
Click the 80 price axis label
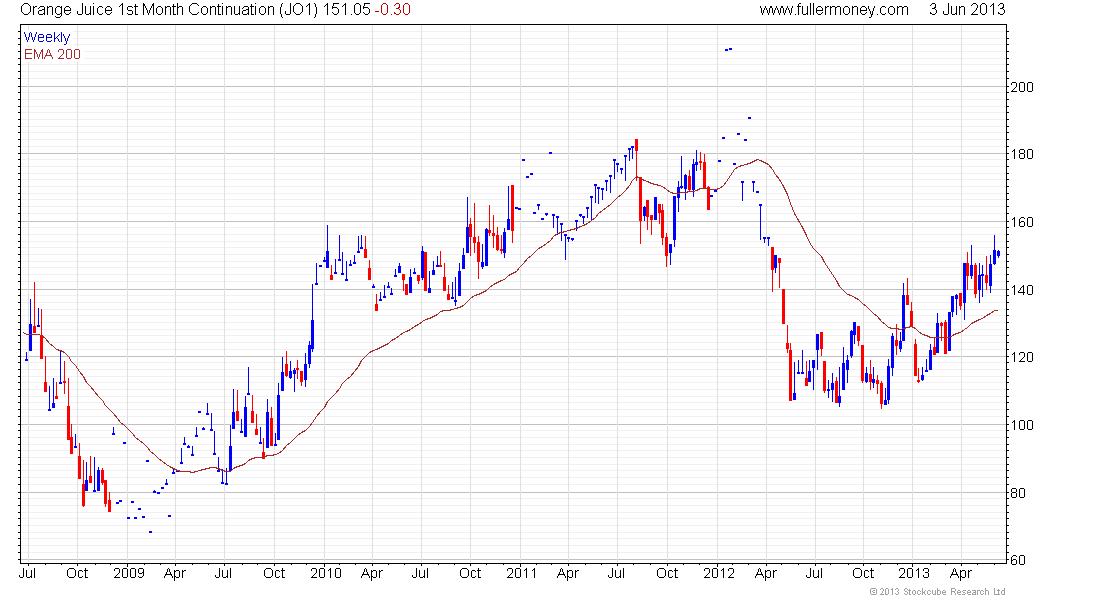[1017, 493]
